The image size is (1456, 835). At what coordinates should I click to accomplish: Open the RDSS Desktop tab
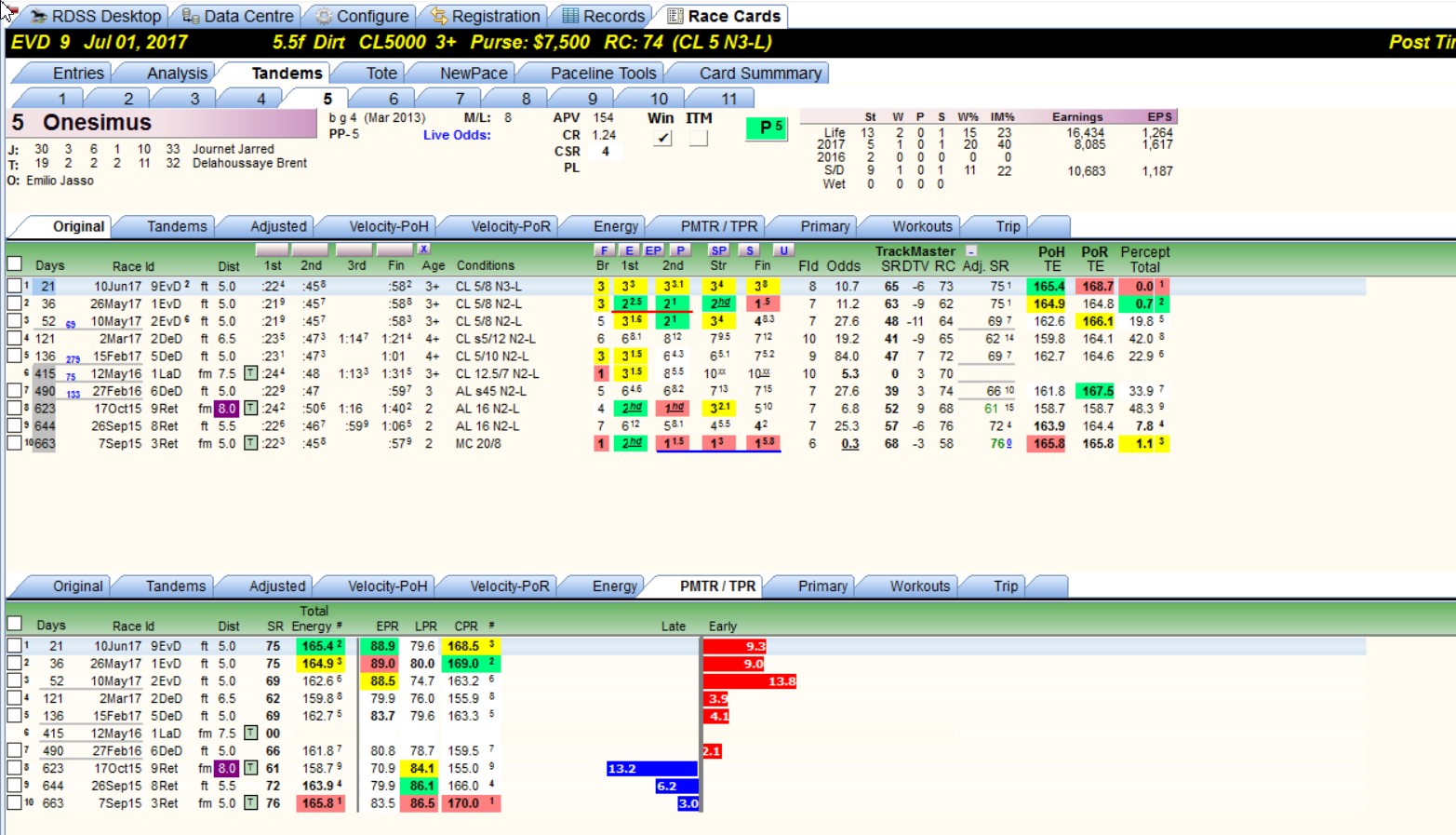coord(96,16)
